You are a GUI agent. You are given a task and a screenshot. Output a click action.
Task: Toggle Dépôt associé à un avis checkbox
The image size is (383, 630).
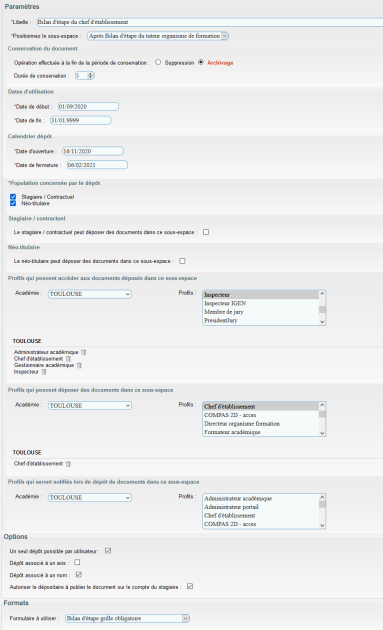tap(77, 562)
